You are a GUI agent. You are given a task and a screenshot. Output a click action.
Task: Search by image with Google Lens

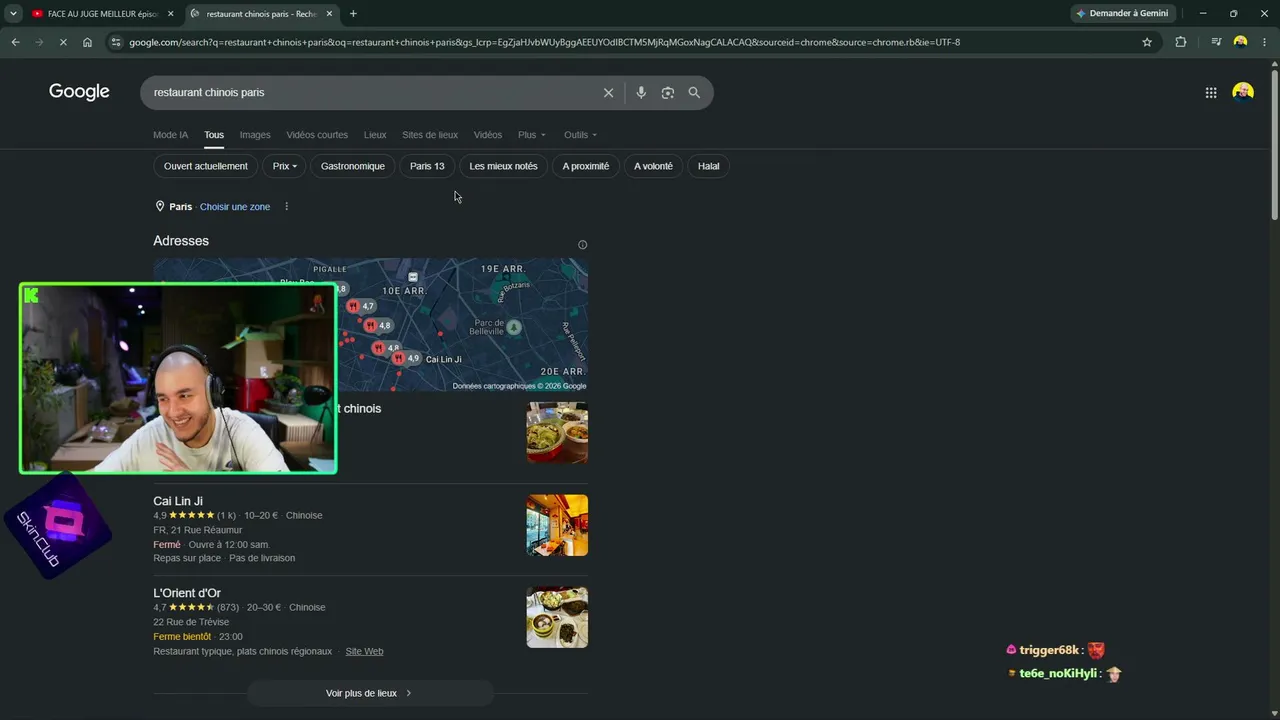click(667, 93)
